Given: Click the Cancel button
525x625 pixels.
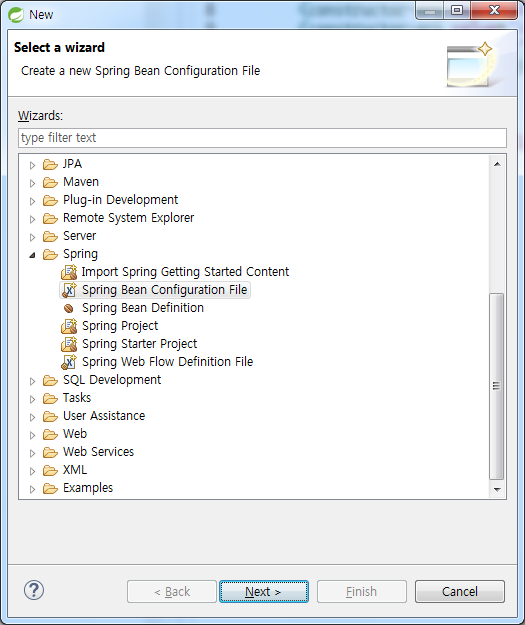Looking at the screenshot, I should coord(460,592).
